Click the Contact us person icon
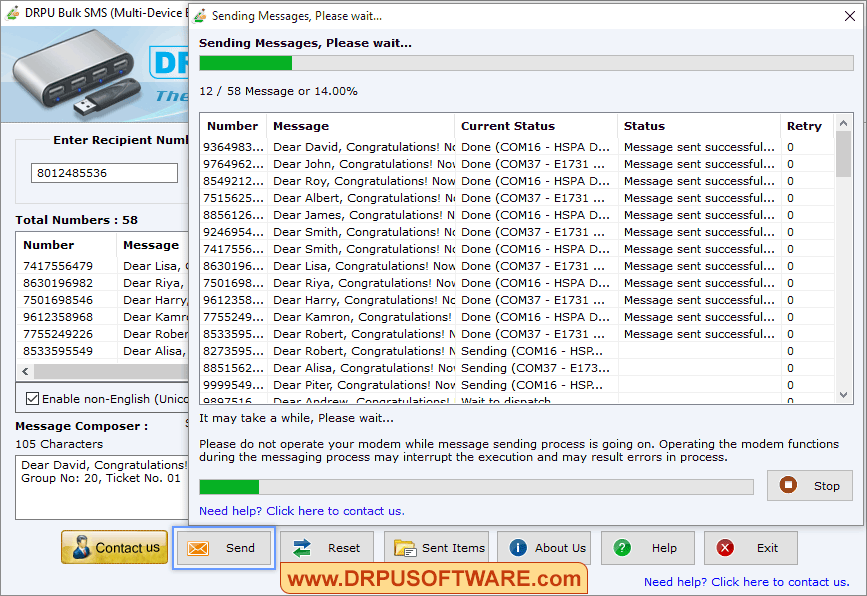 (81, 547)
